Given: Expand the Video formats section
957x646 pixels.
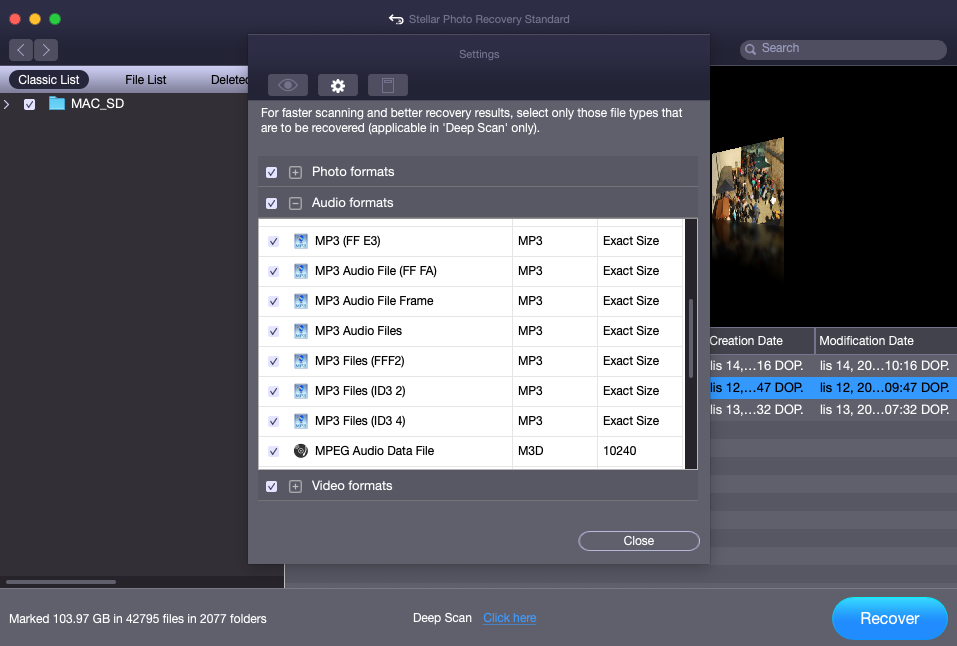Looking at the screenshot, I should (295, 486).
